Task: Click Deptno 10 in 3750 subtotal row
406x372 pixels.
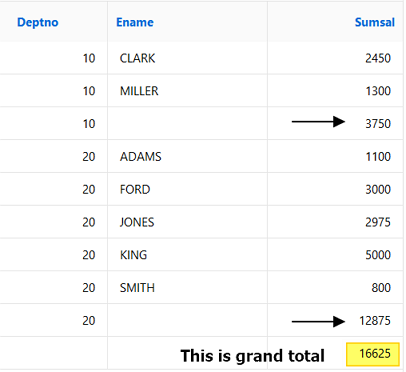Action: [89, 124]
